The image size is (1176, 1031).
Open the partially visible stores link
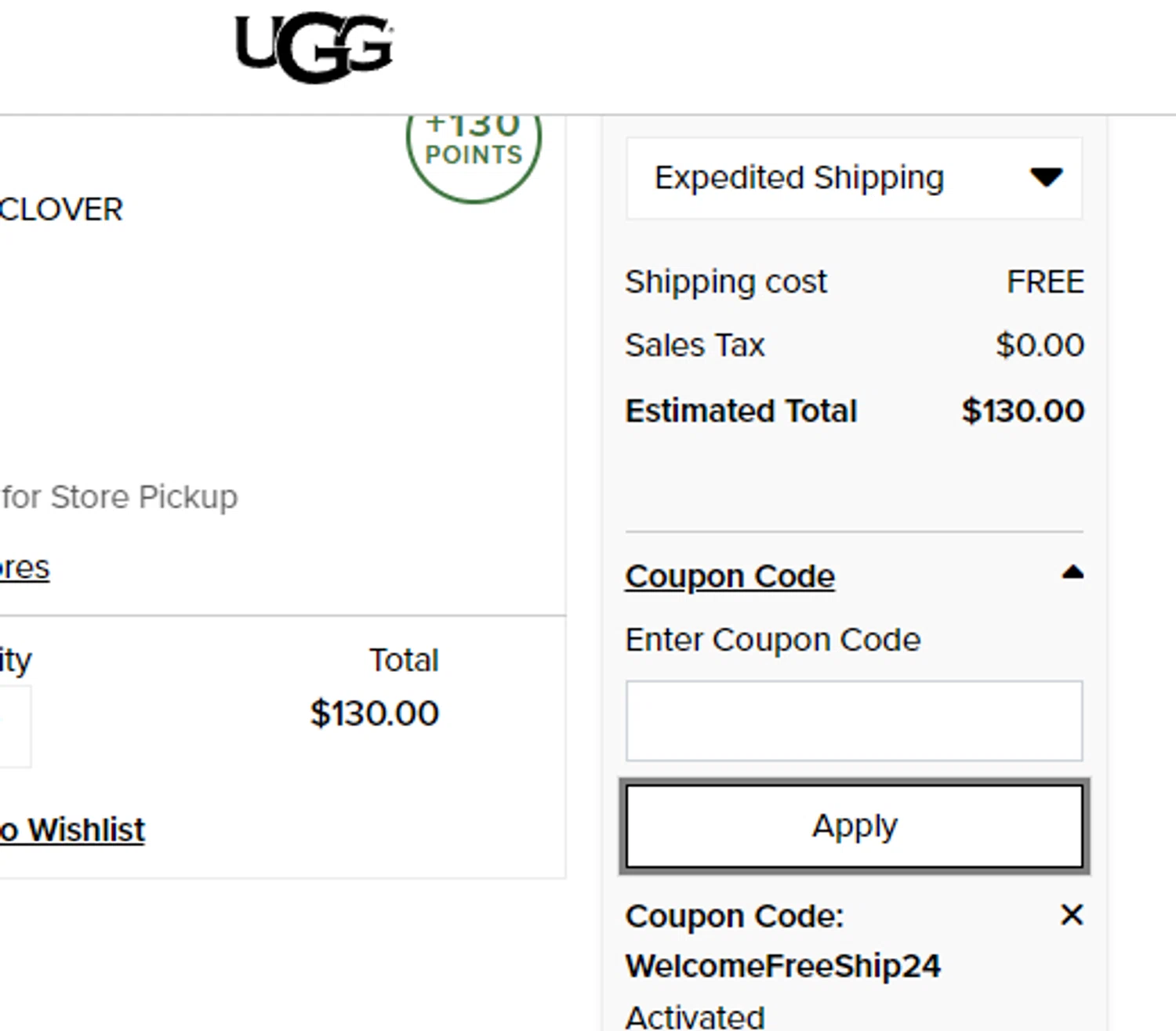[x=24, y=567]
